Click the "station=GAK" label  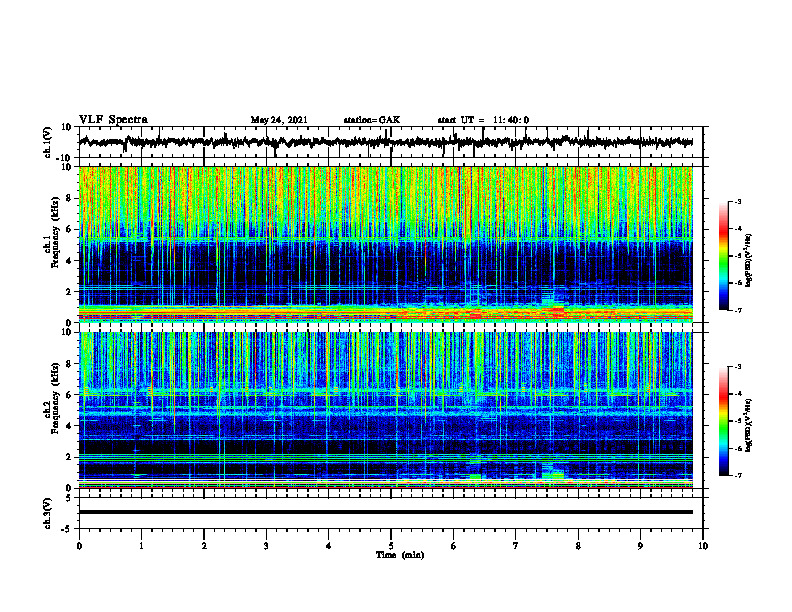pyautogui.click(x=372, y=120)
